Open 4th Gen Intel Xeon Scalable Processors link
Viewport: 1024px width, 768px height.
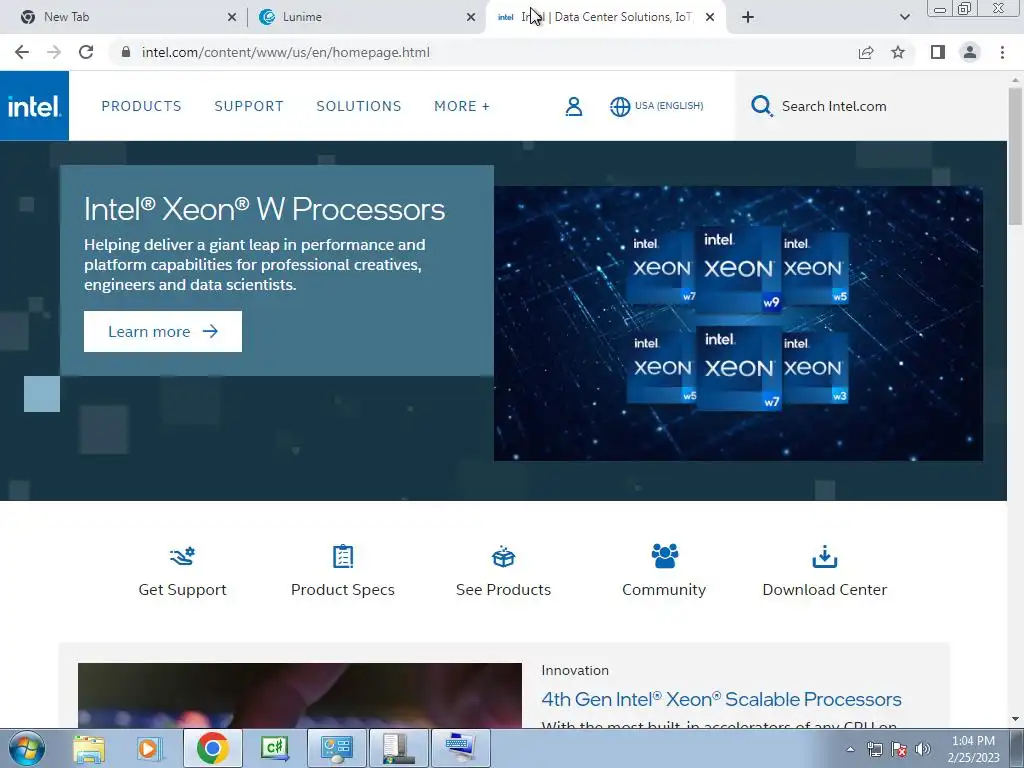[x=721, y=699]
